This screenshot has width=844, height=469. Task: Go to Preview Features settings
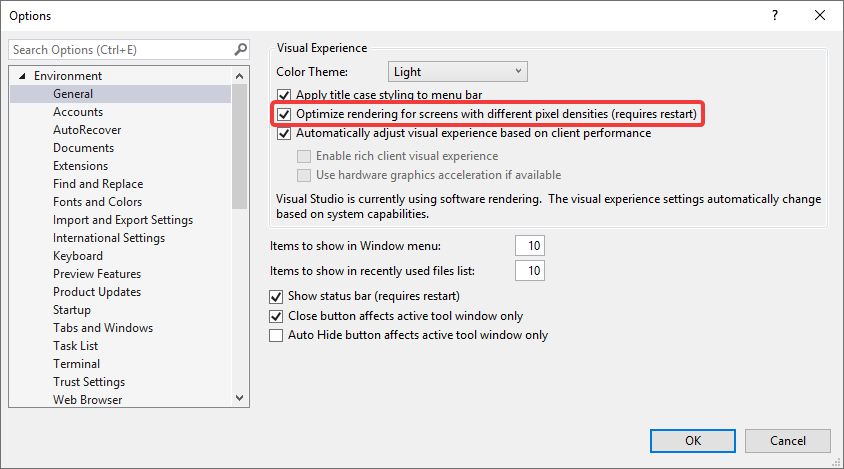[97, 274]
